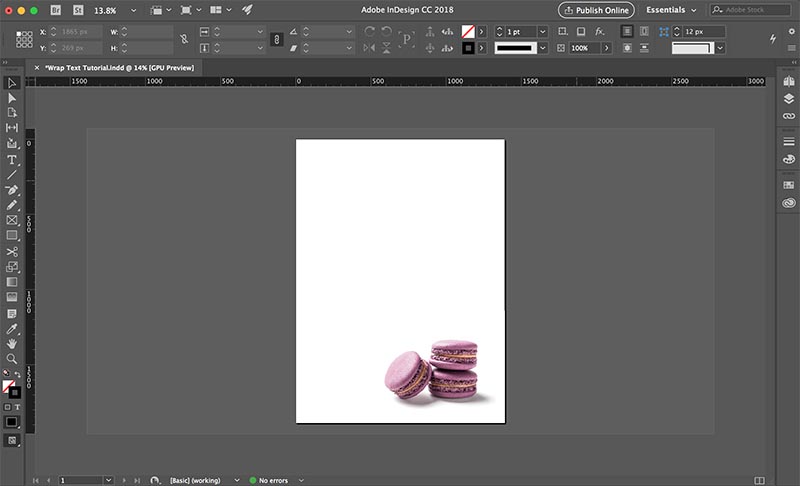800x486 pixels.
Task: Select the Type tool
Action: click(12, 160)
